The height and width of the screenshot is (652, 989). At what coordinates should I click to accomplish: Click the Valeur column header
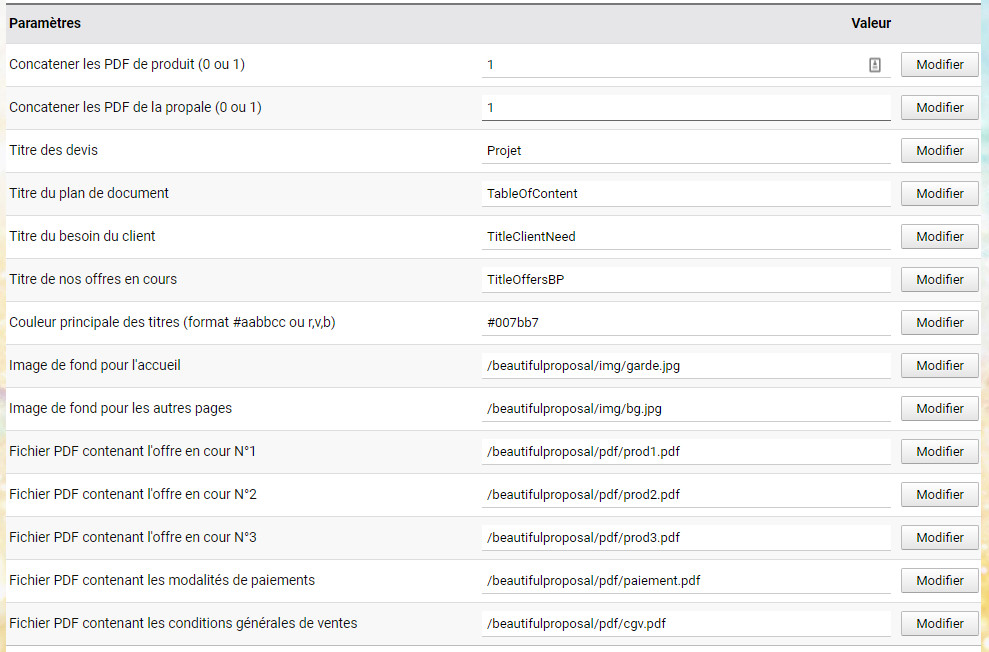(x=871, y=23)
